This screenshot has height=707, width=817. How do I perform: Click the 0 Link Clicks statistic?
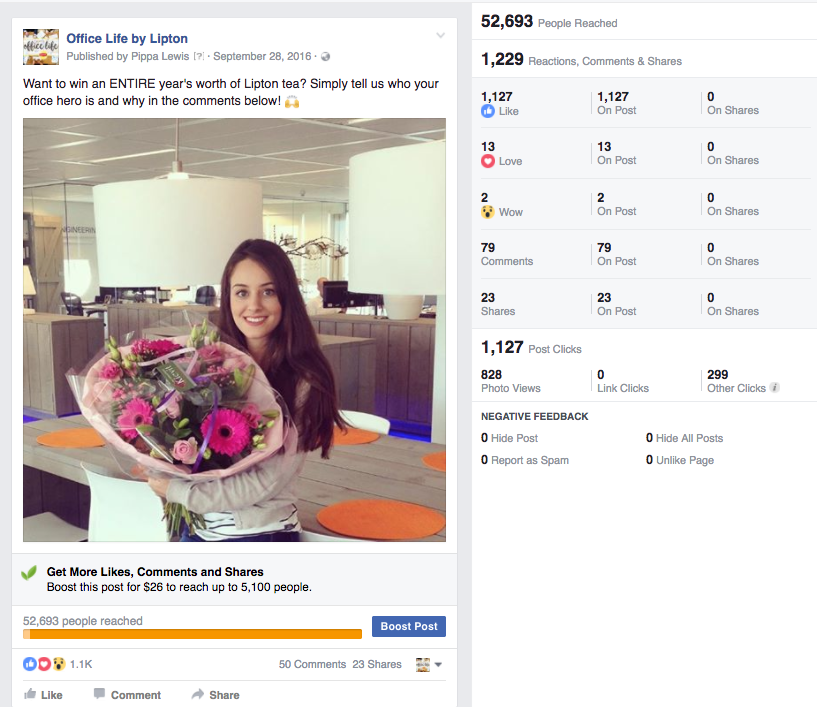tap(623, 381)
